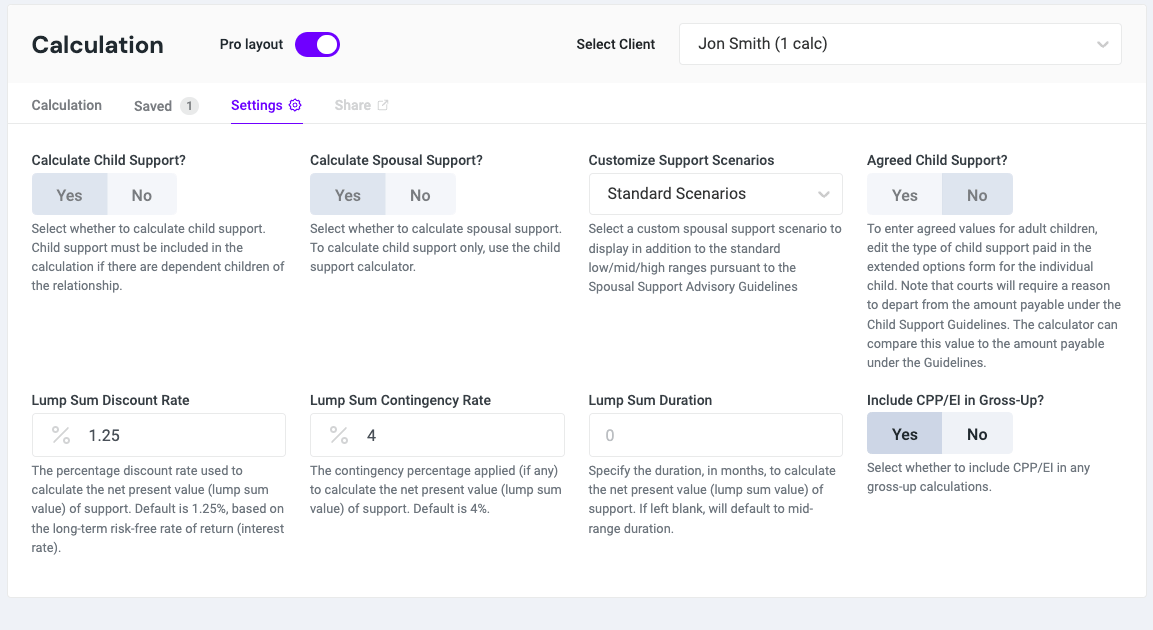1153x630 pixels.
Task: Click the chevron in the client selector box
Action: [x=1102, y=44]
